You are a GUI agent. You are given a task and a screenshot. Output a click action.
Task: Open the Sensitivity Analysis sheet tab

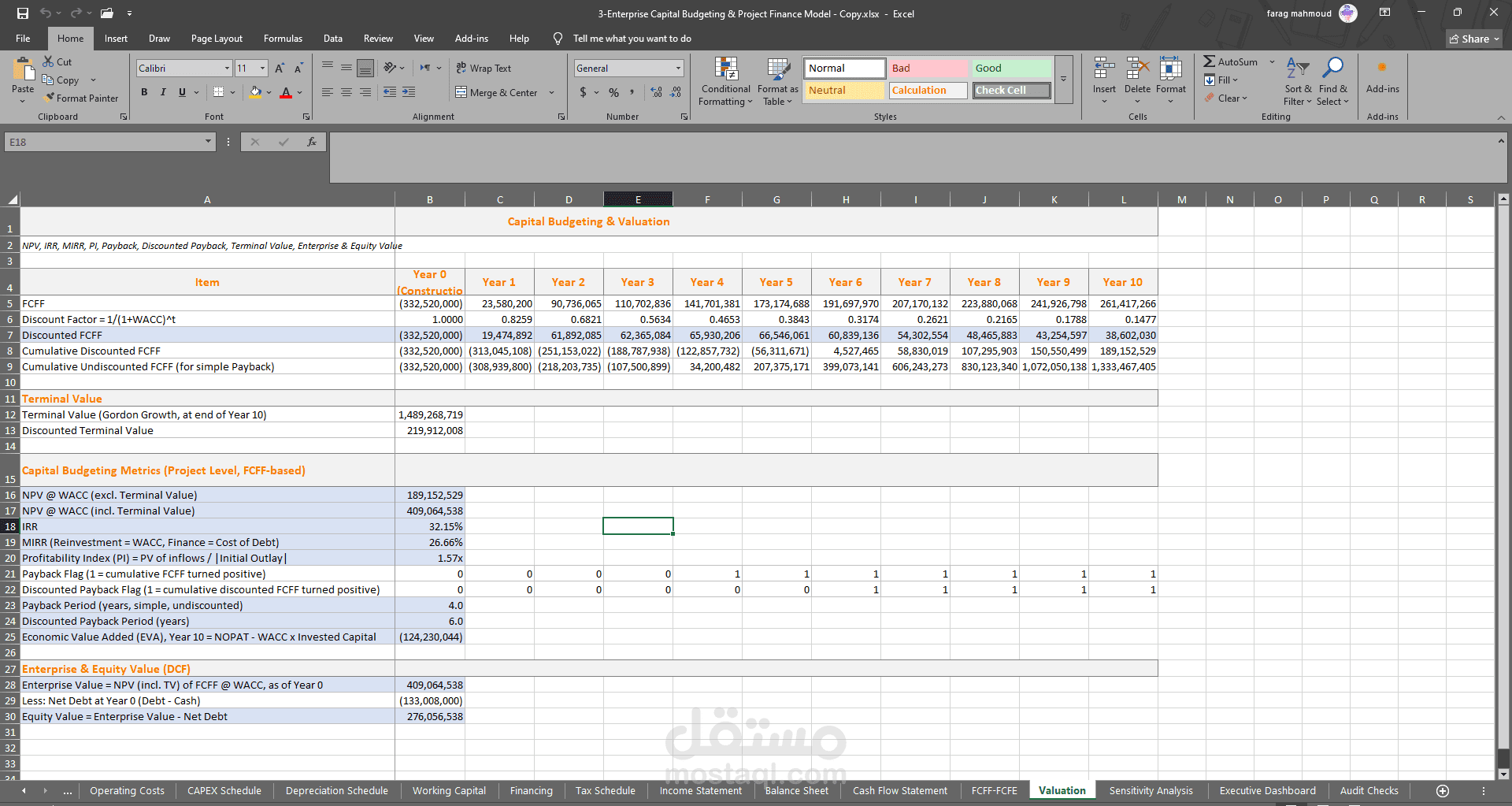point(1151,790)
